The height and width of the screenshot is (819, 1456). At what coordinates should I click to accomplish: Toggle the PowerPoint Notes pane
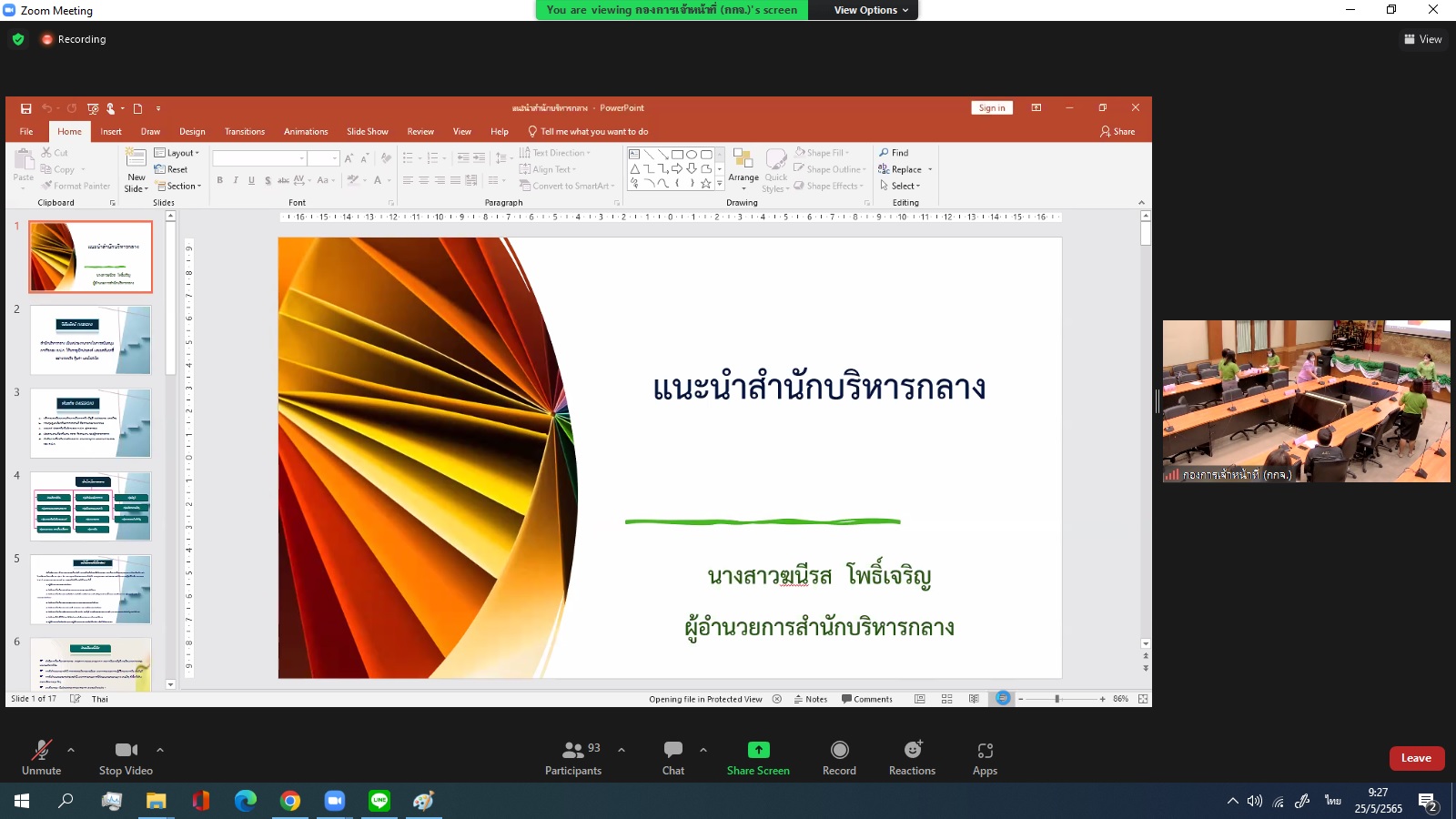point(811,699)
